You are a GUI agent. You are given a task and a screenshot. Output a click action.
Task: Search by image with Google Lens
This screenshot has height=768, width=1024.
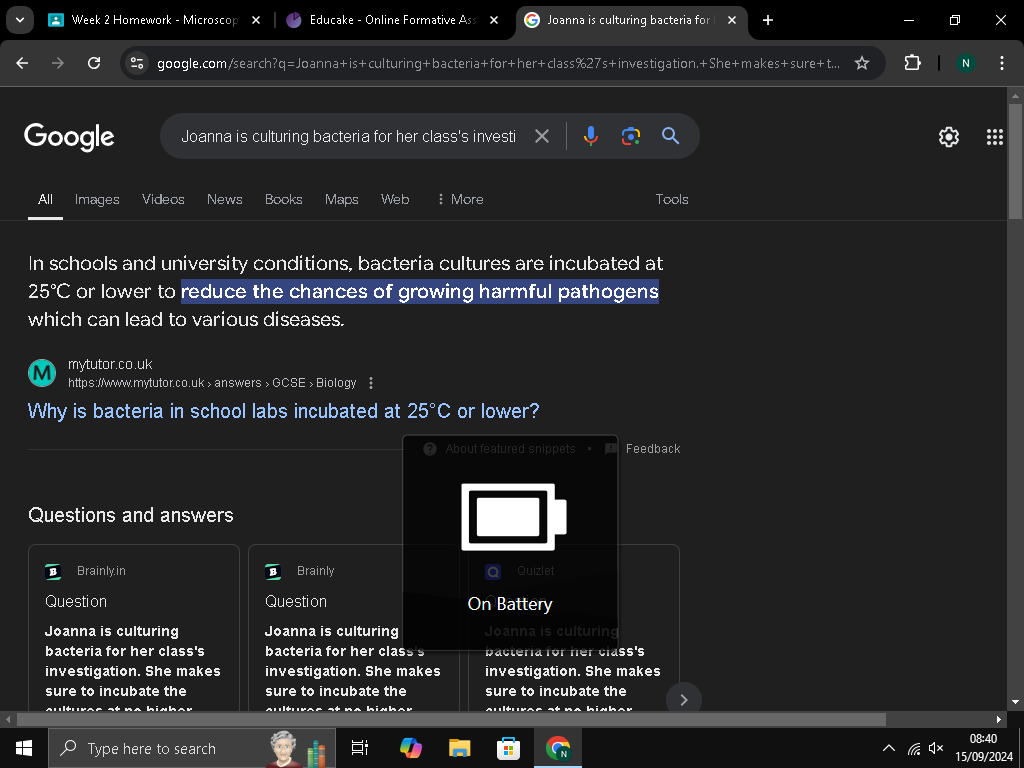coord(630,136)
